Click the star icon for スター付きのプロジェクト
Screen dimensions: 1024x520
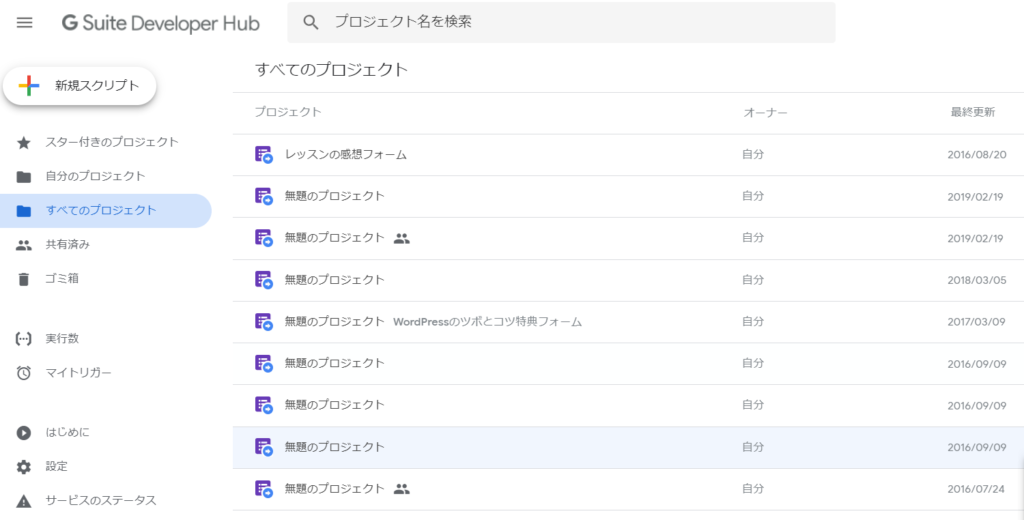(24, 142)
